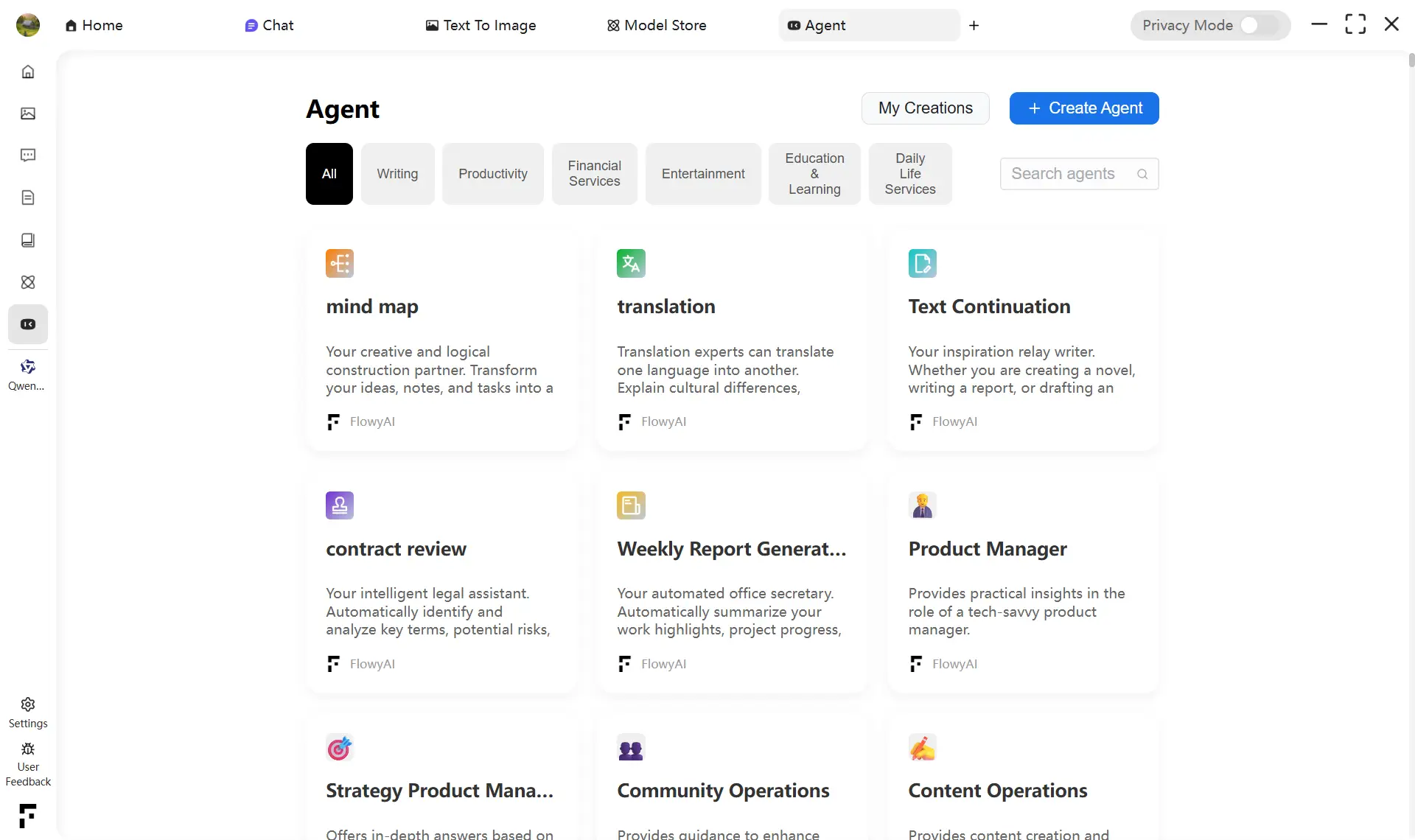Open the translation agent card
The width and height of the screenshot is (1415, 840).
[731, 340]
